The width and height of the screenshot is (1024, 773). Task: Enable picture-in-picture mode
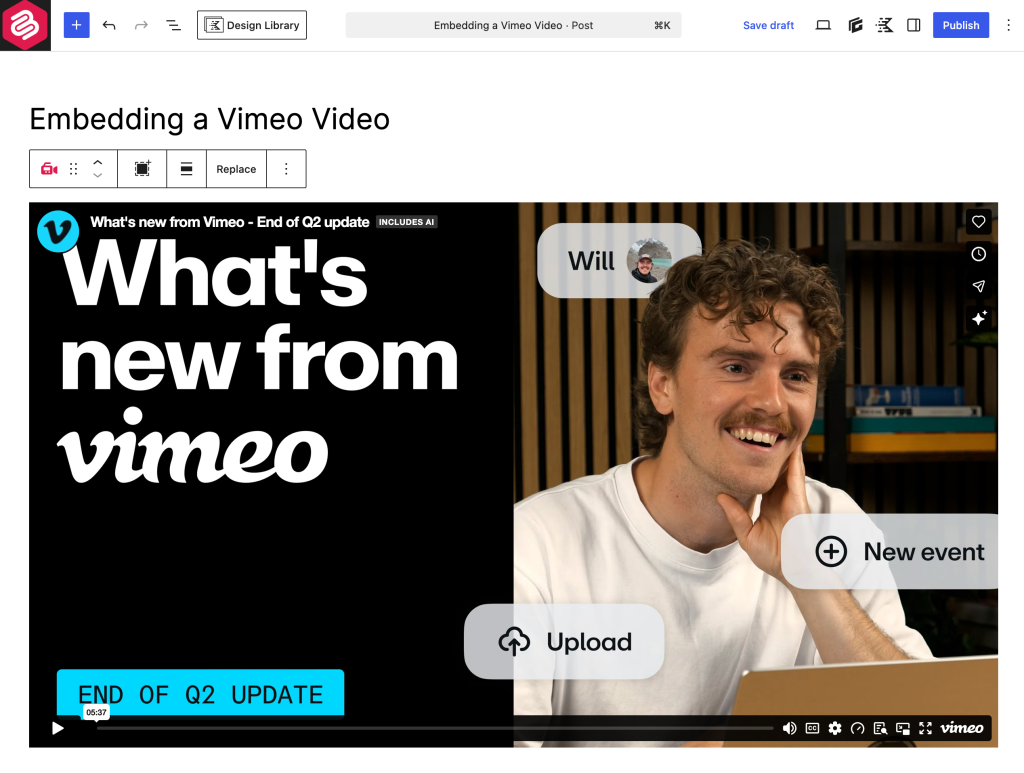point(903,728)
